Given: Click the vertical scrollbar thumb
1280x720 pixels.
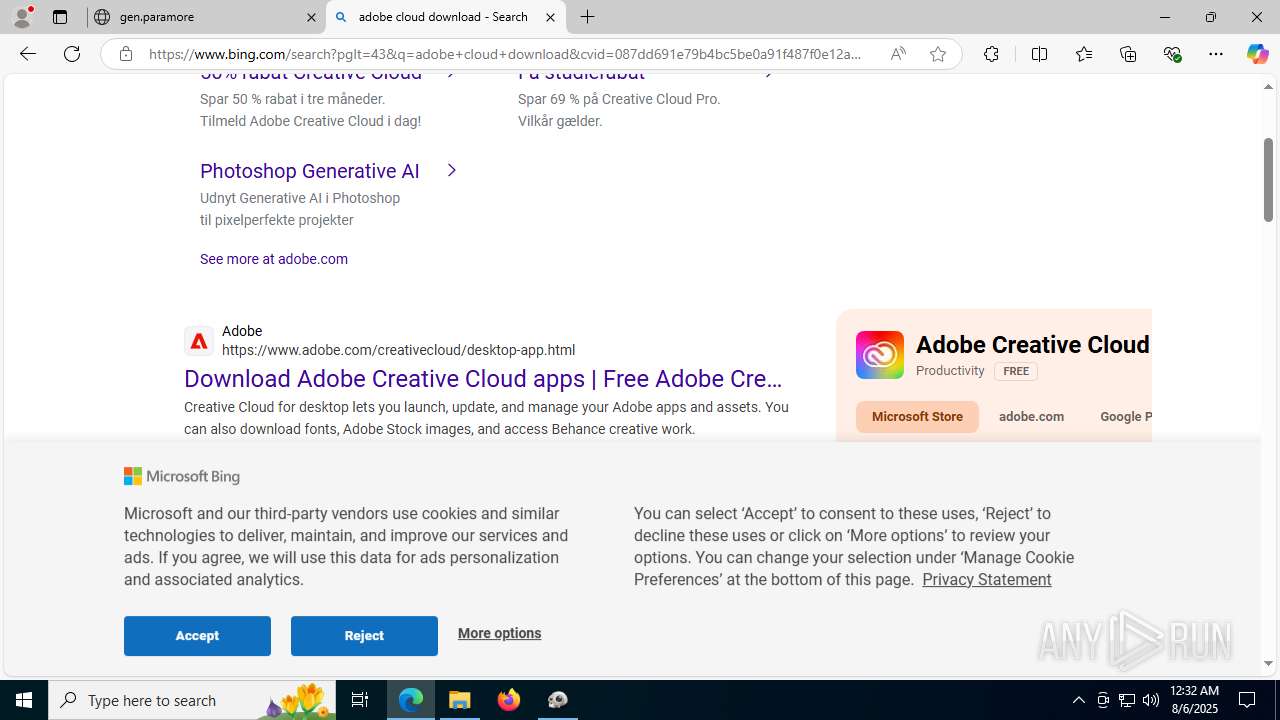Looking at the screenshot, I should pyautogui.click(x=1268, y=180).
